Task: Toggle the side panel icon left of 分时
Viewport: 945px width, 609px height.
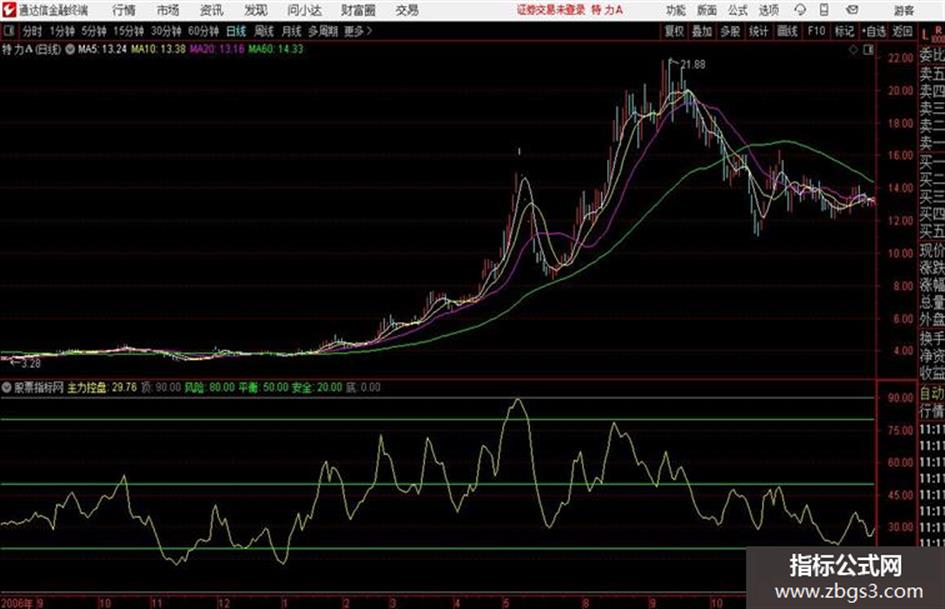Action: click(8, 31)
